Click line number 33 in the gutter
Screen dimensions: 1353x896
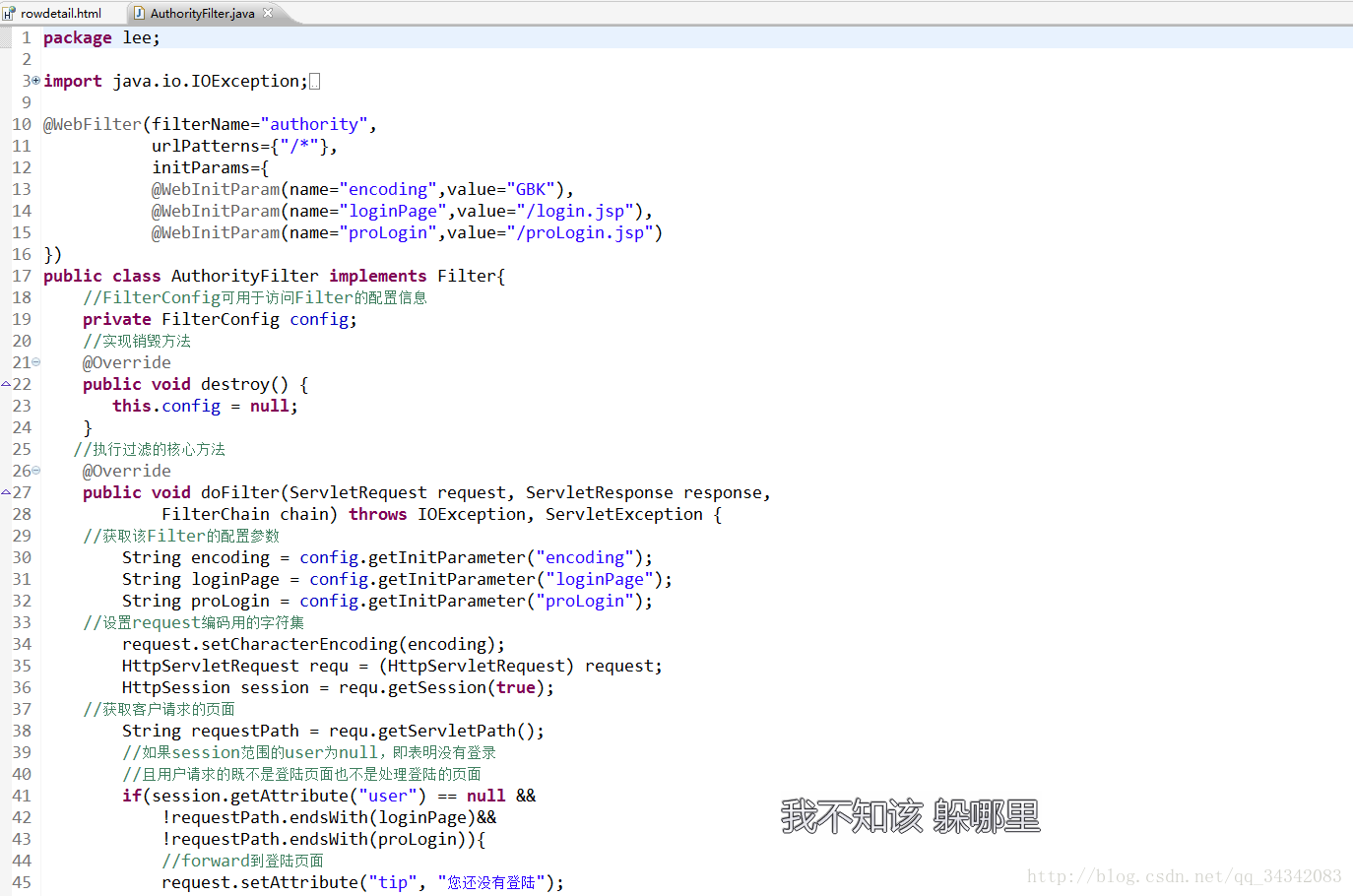click(x=22, y=622)
